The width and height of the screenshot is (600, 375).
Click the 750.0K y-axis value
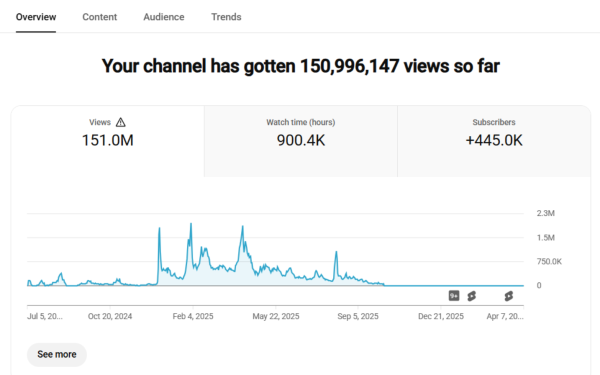click(549, 262)
